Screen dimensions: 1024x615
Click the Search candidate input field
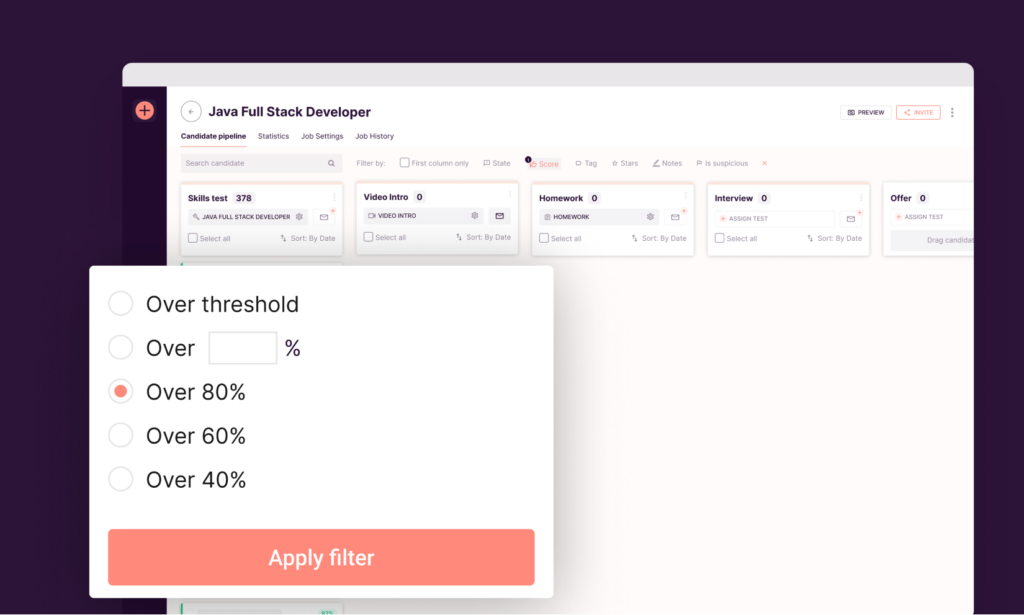(x=255, y=163)
